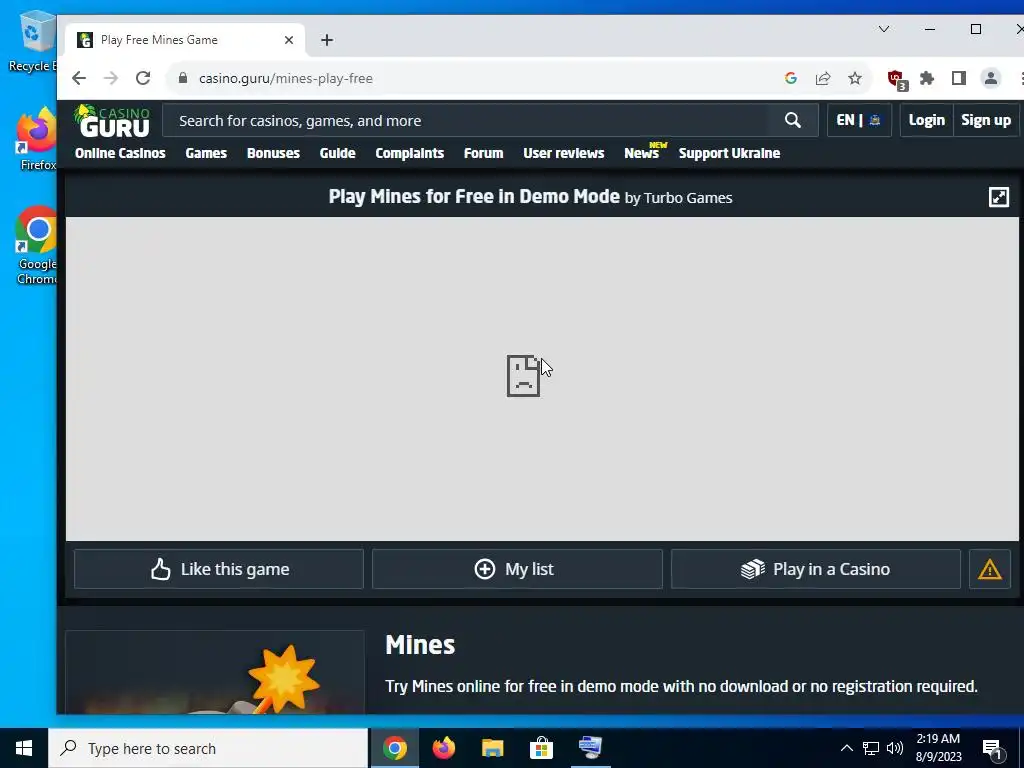Open the EN language selector
1024x768 pixels.
click(859, 120)
